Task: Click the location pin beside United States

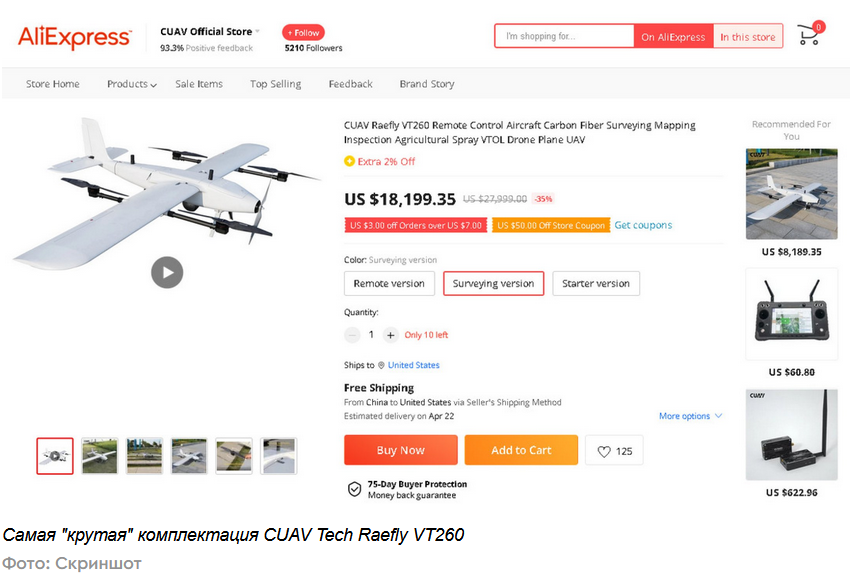Action: [381, 365]
